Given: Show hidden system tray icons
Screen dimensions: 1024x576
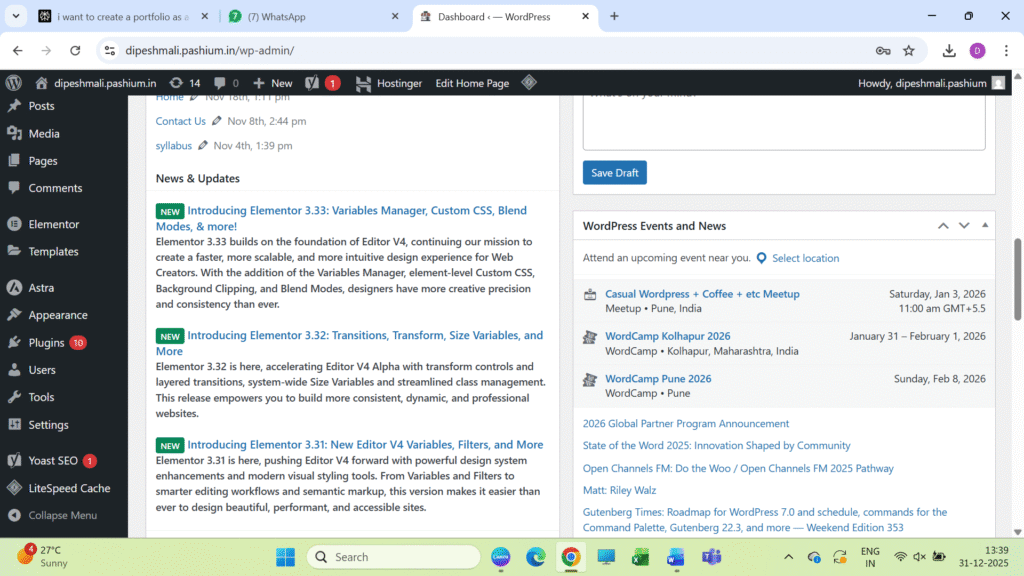Looking at the screenshot, I should (x=788, y=557).
